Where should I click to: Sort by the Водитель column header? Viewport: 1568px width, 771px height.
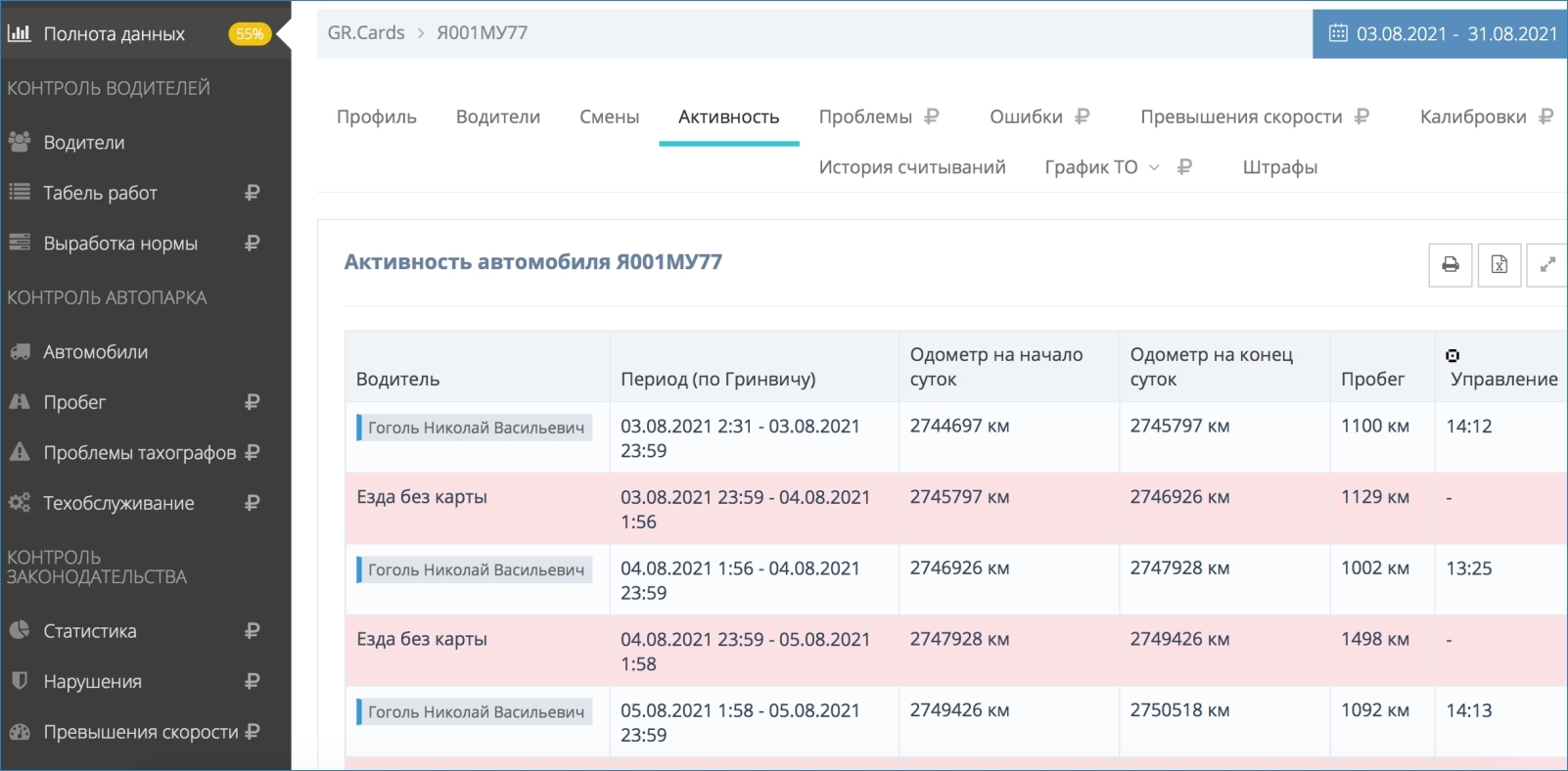[397, 379]
